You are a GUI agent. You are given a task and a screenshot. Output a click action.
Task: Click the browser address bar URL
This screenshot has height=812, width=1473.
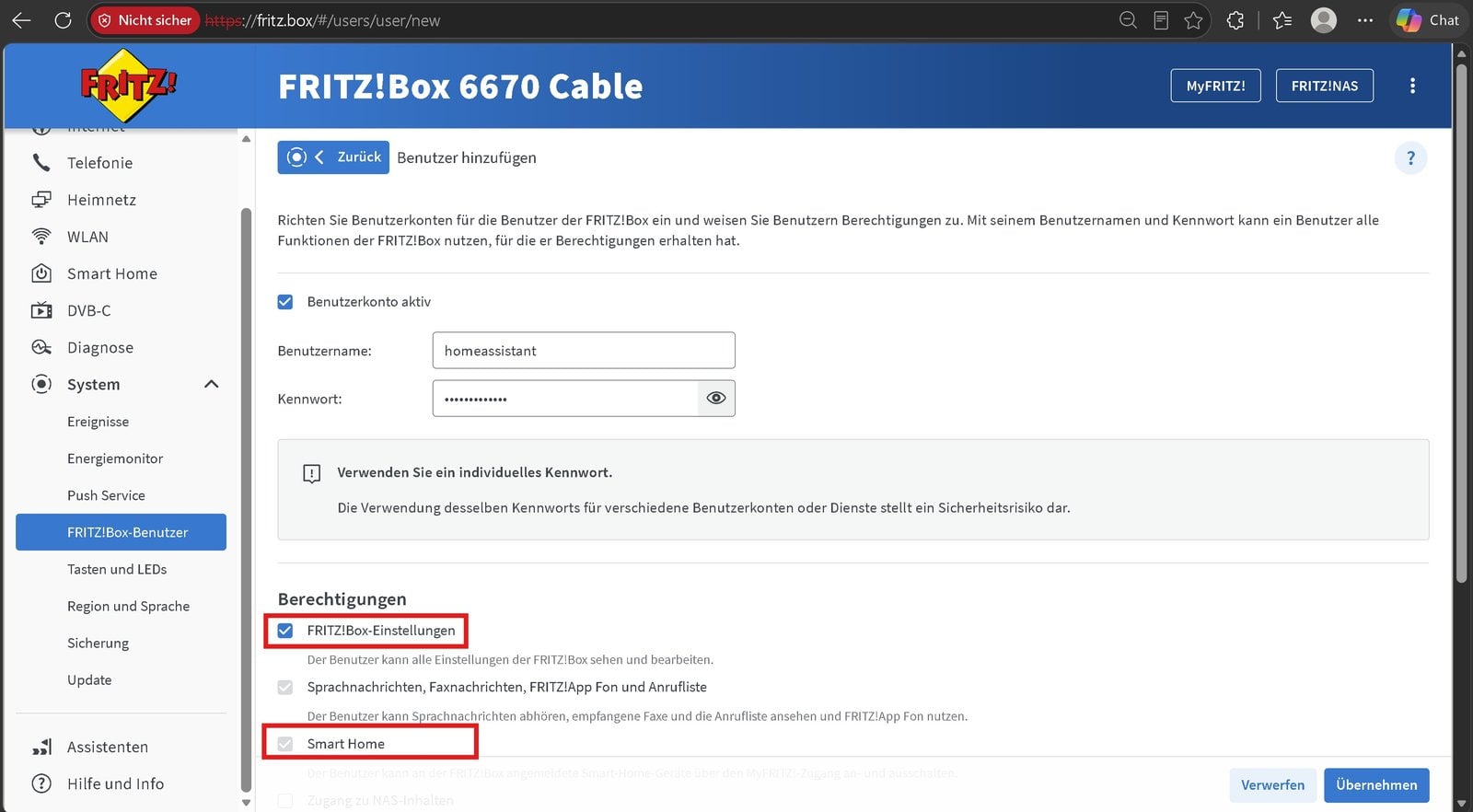(322, 20)
